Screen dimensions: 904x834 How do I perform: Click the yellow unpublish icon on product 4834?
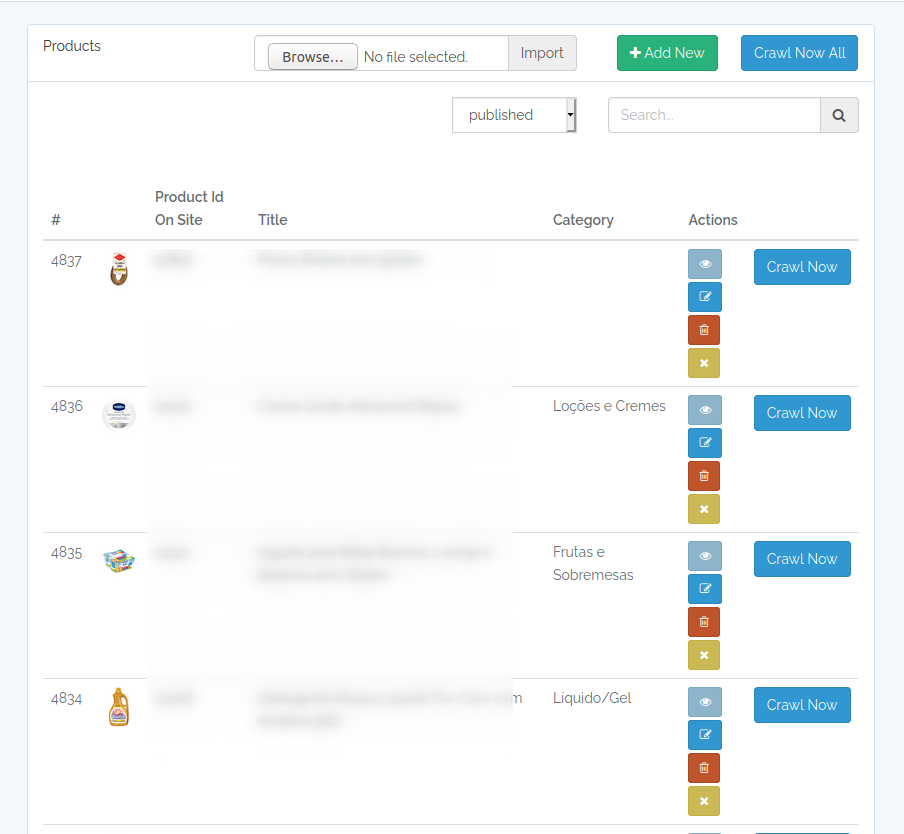click(704, 800)
